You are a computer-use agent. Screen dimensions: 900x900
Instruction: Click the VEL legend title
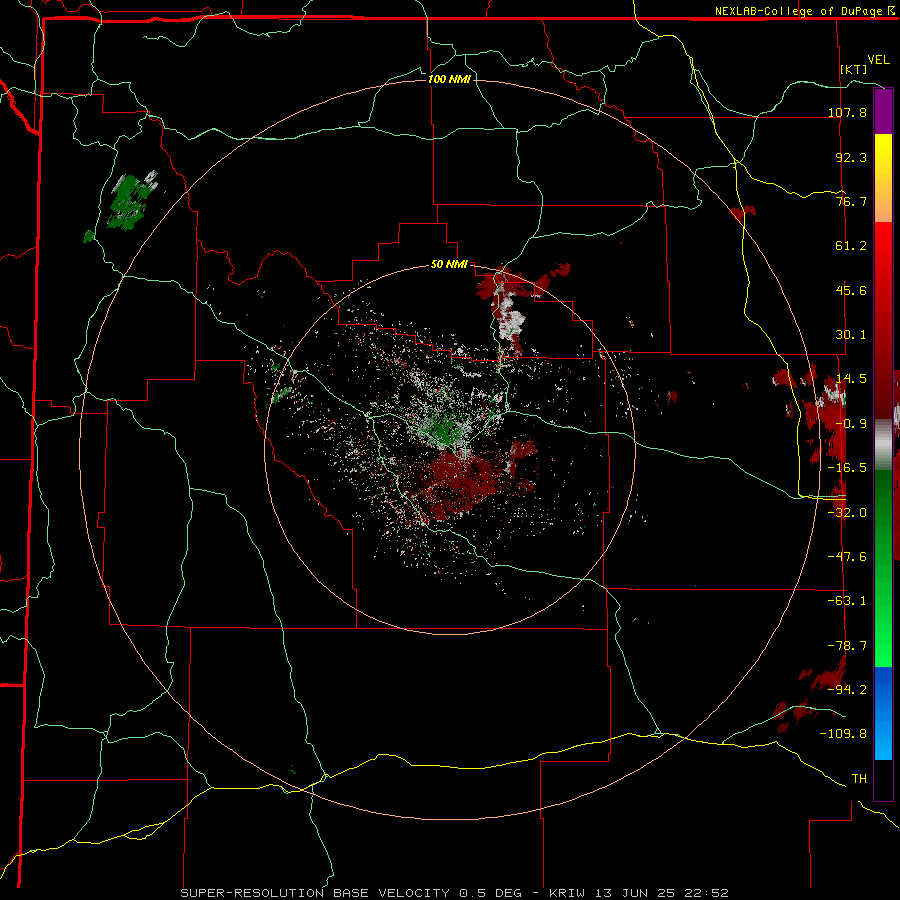point(878,60)
